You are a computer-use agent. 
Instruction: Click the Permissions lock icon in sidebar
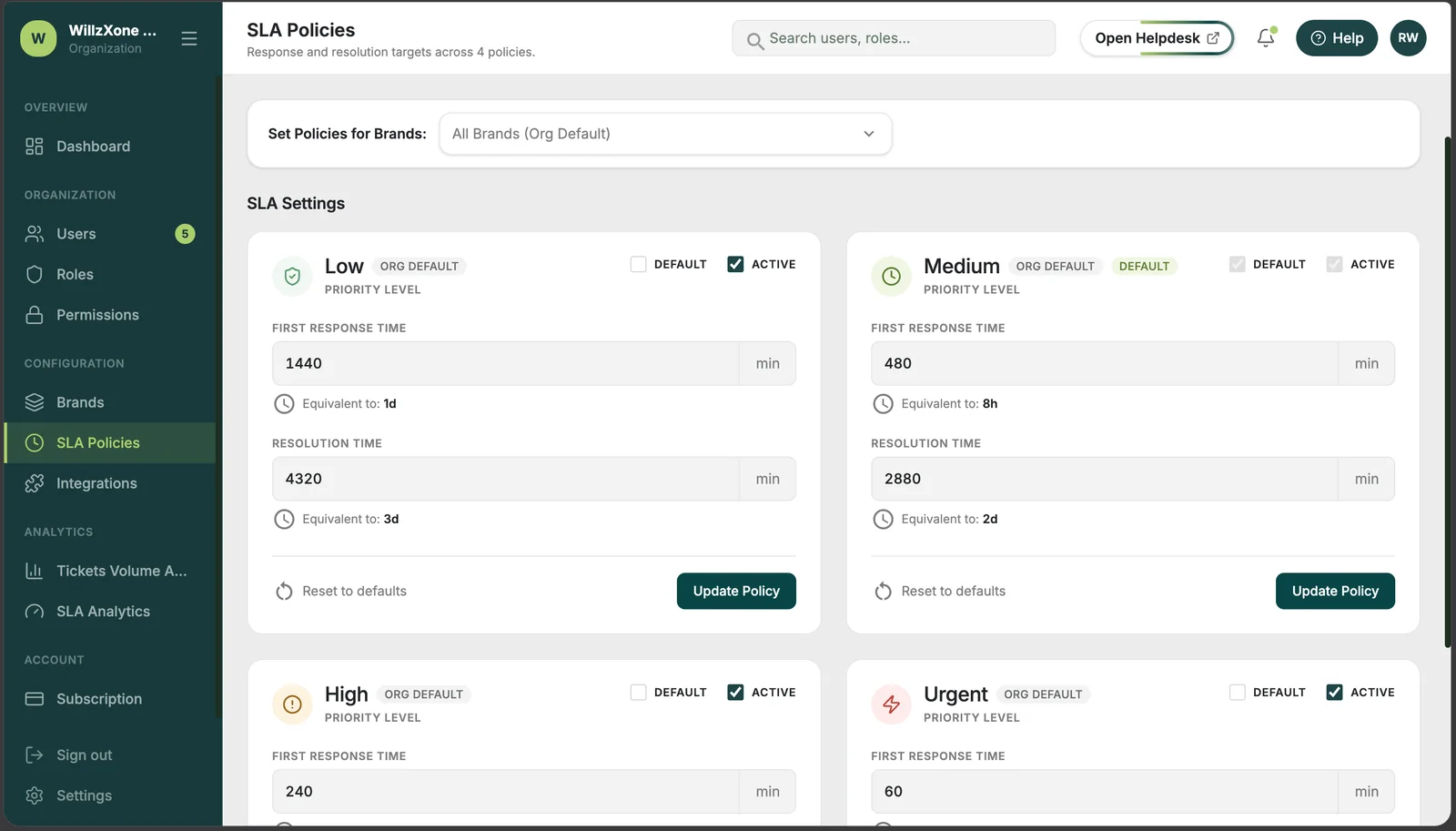pos(35,315)
